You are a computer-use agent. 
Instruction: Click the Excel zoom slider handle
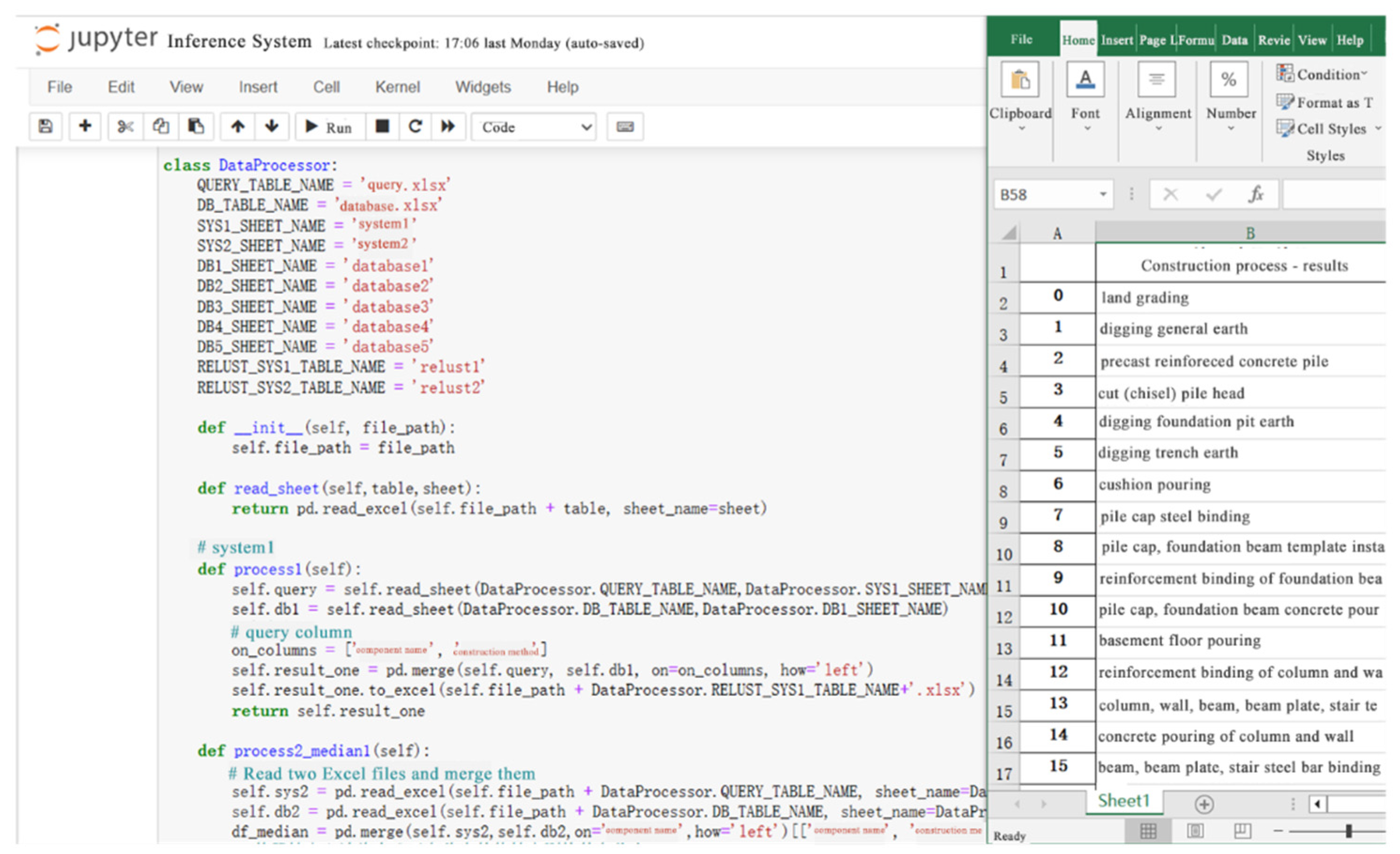tap(1348, 831)
